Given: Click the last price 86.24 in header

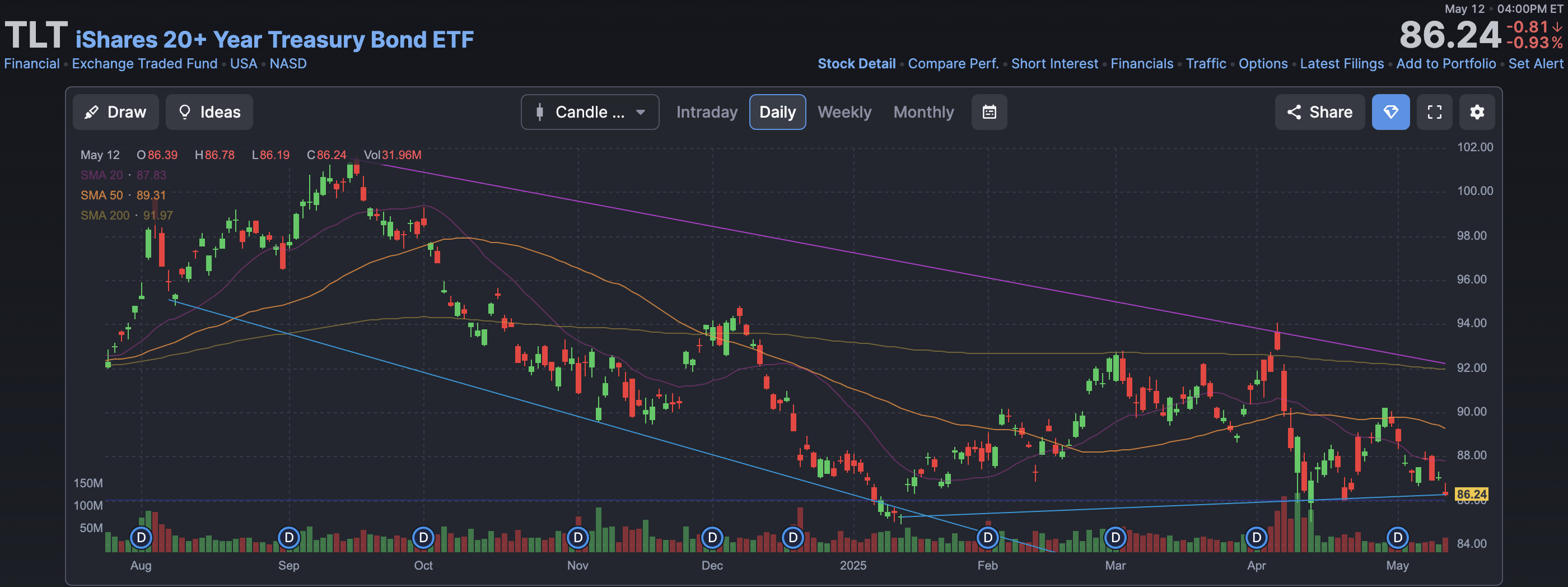Looking at the screenshot, I should point(1450,35).
